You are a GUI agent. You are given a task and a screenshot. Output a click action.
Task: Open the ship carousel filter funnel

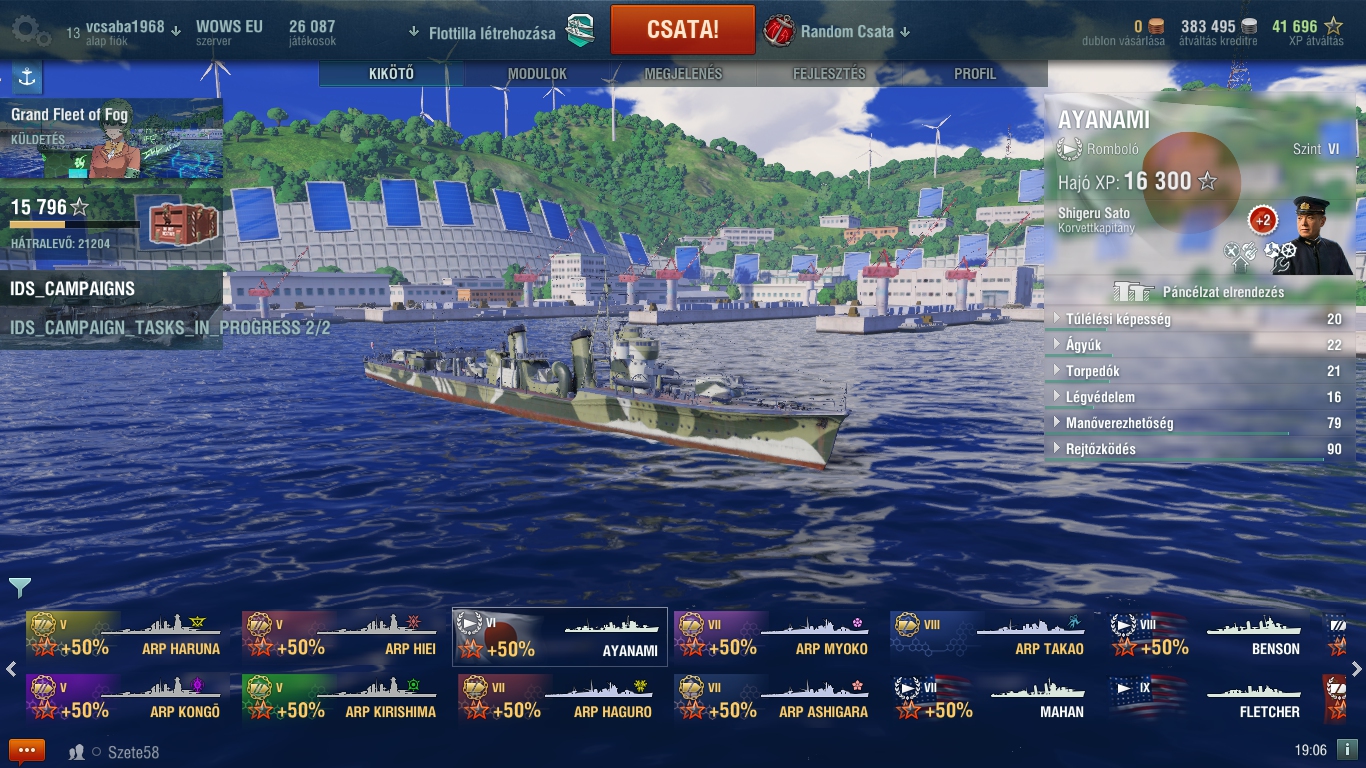20,587
